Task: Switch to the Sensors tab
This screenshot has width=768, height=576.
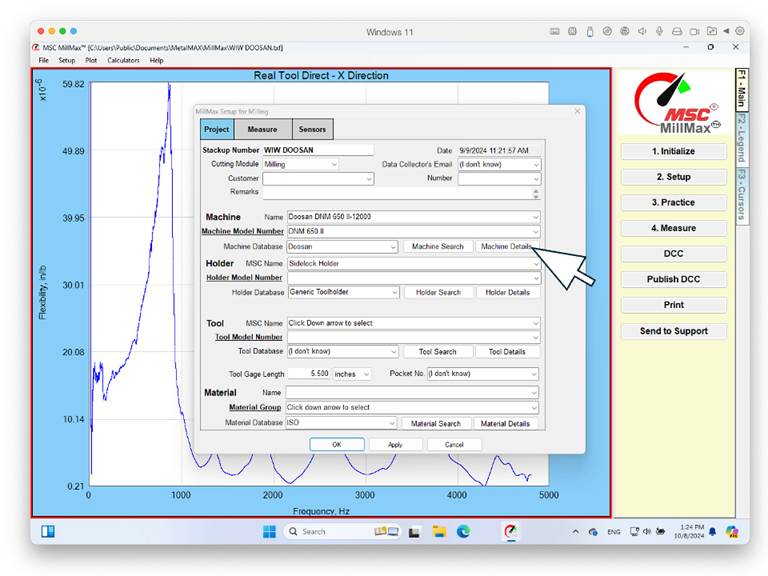Action: coord(312,129)
